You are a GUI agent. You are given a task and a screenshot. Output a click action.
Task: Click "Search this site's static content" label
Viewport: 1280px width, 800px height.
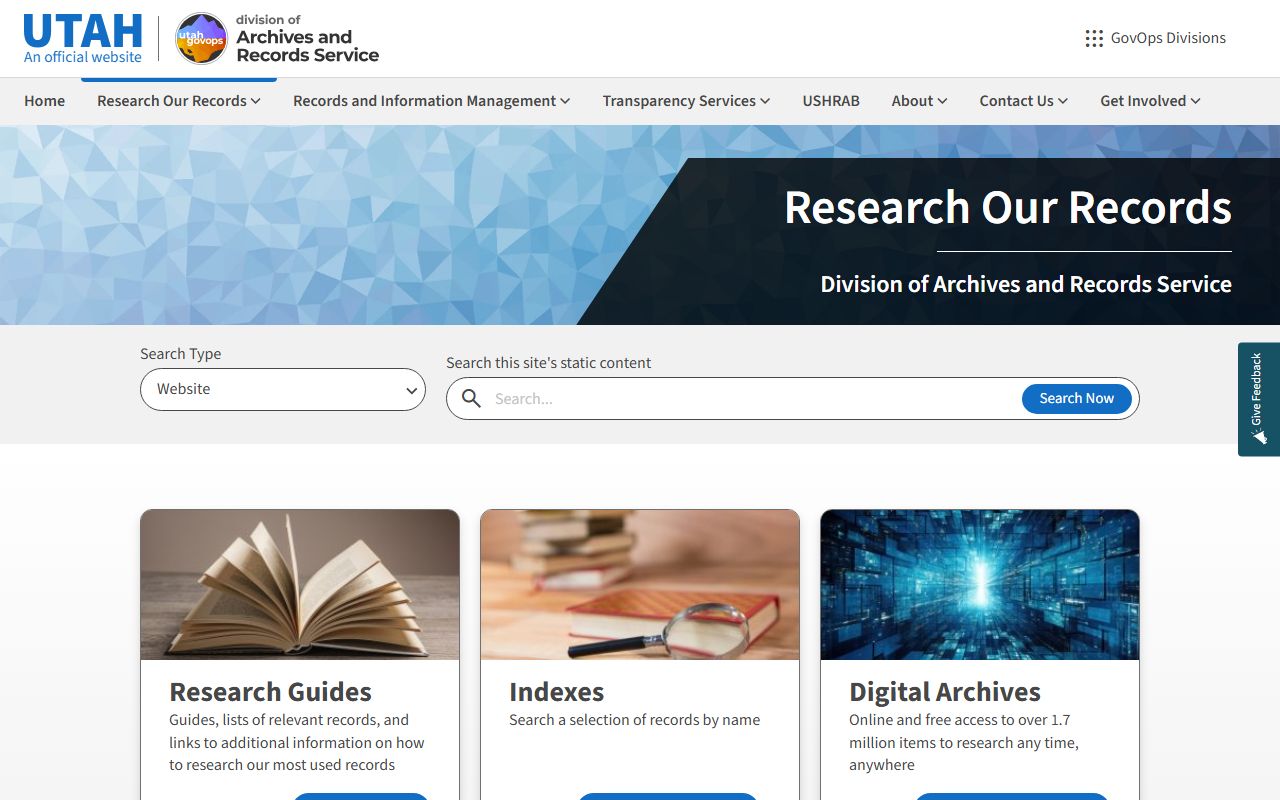click(x=548, y=363)
